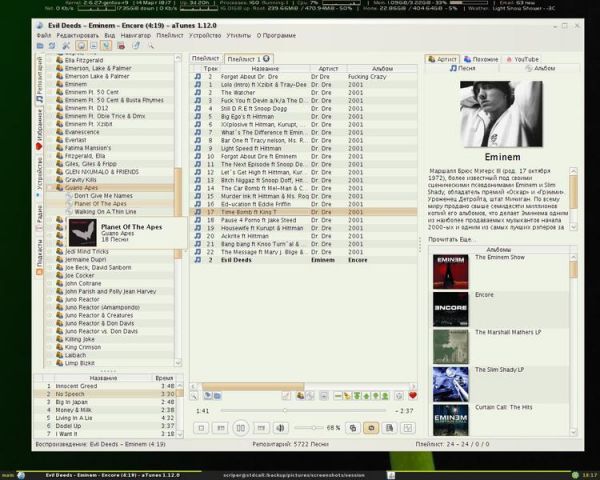Open the Encore album cover thumbnail
Viewport: 600px width, 480px height.
pos(450,309)
